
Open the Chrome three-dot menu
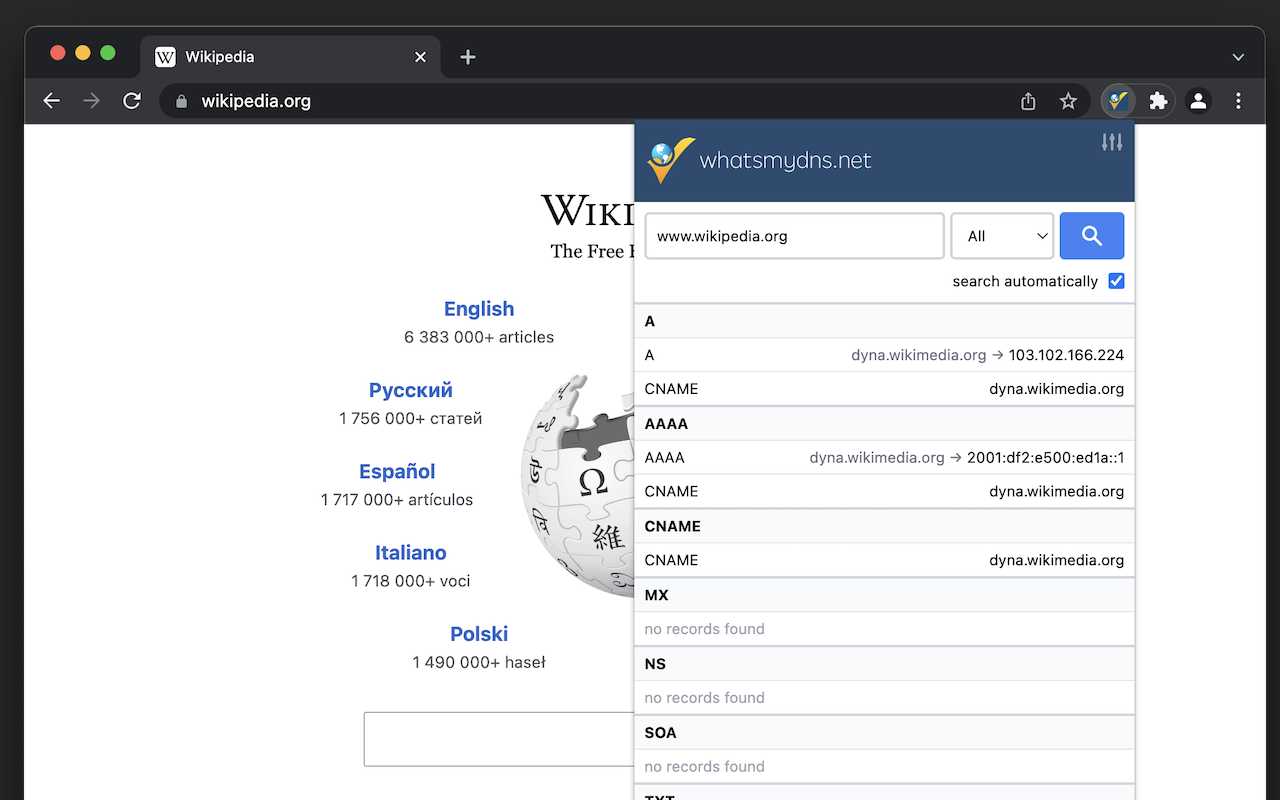pyautogui.click(x=1238, y=101)
